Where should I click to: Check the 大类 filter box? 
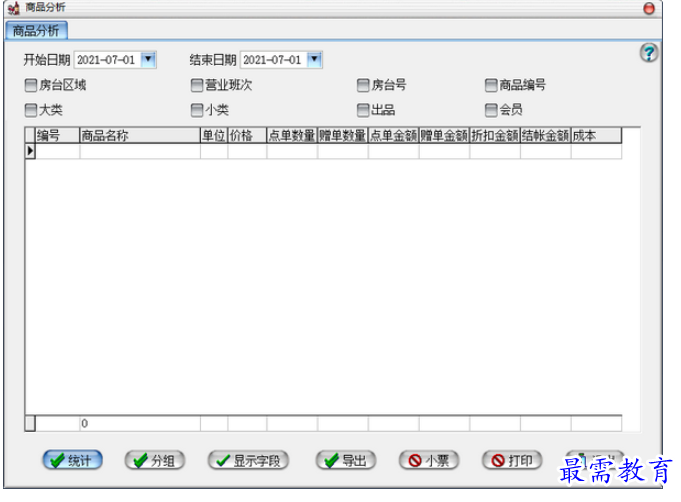[x=31, y=110]
